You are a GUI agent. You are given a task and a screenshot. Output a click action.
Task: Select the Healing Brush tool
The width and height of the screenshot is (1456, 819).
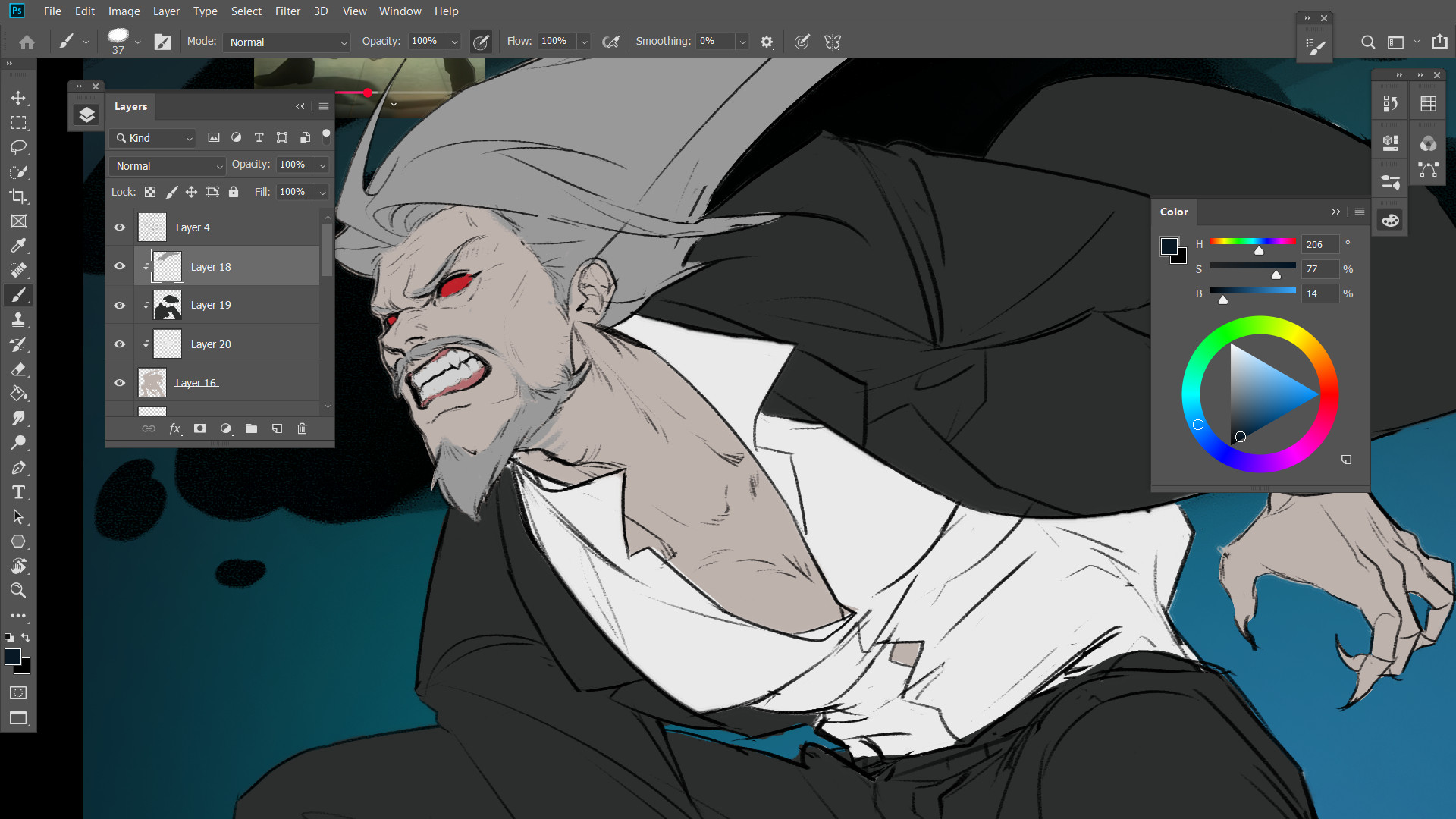click(18, 271)
